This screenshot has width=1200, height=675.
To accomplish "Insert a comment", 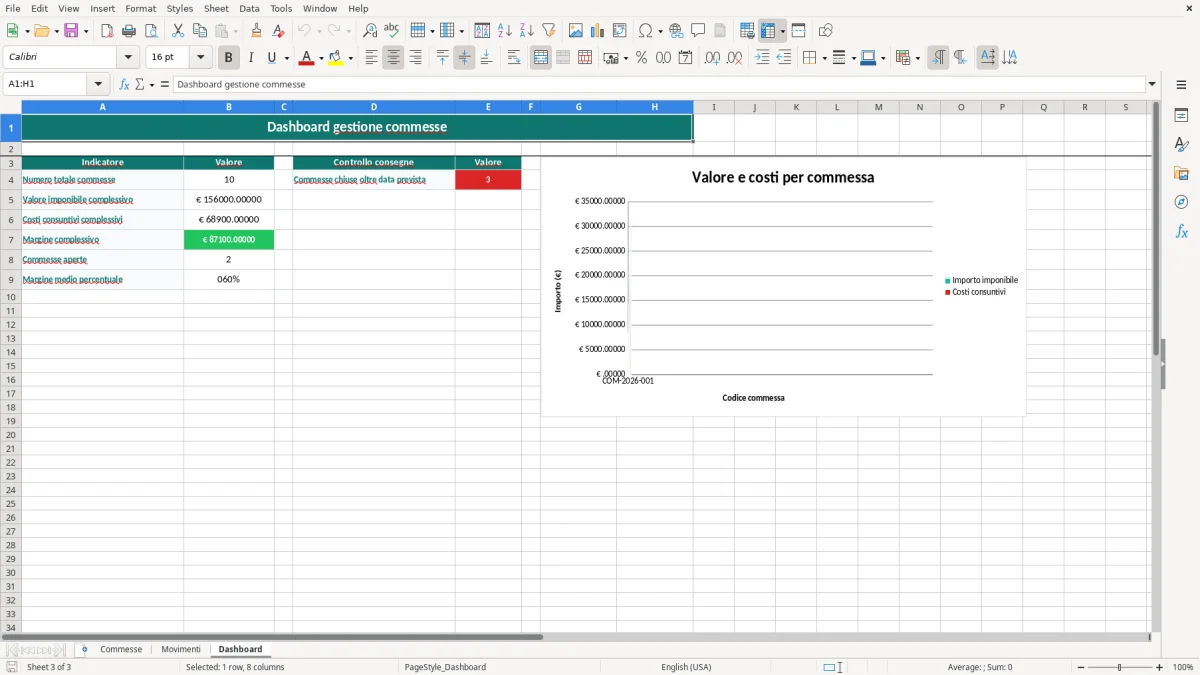I will [x=698, y=31].
